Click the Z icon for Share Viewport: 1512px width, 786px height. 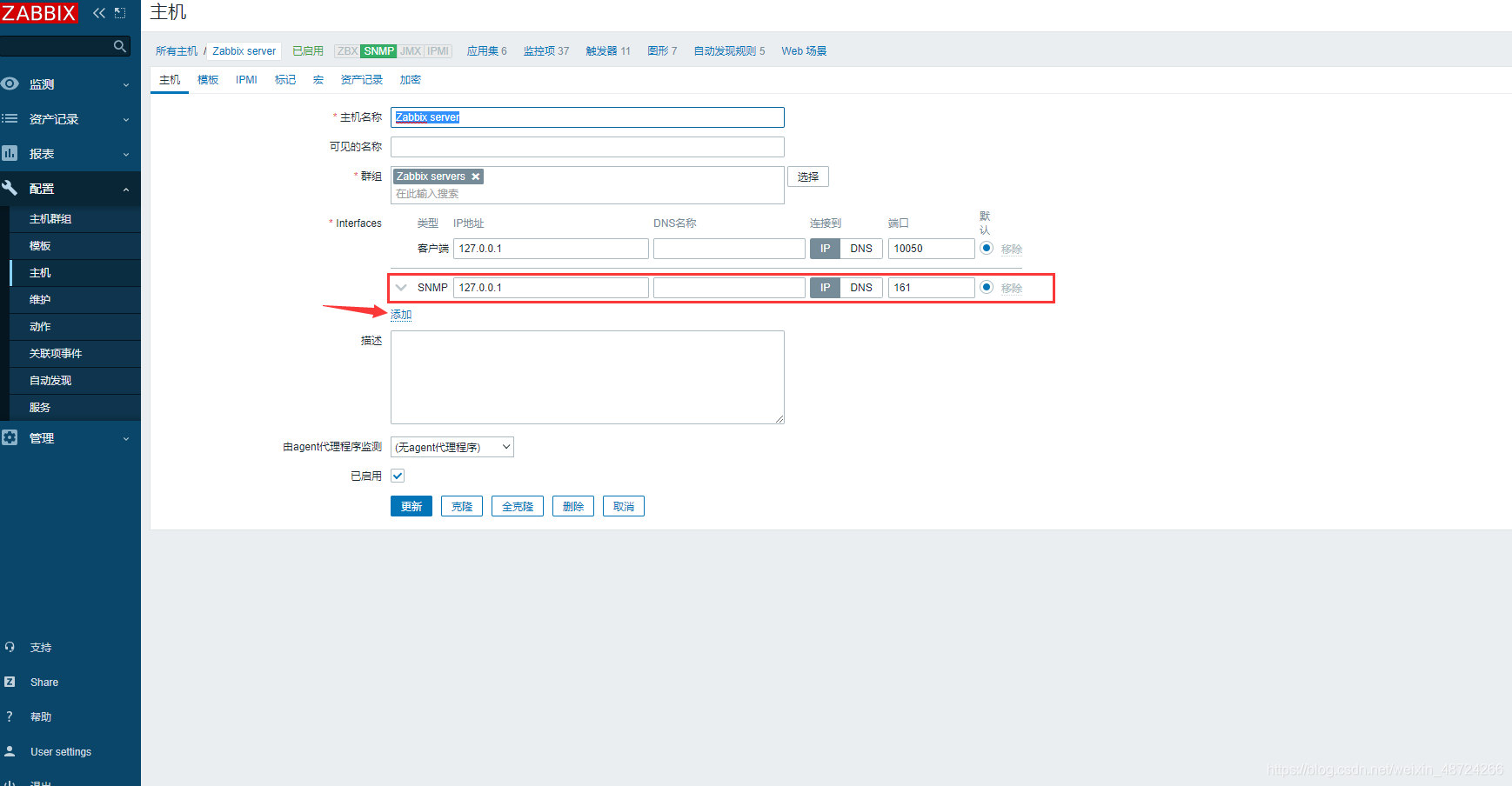point(10,682)
